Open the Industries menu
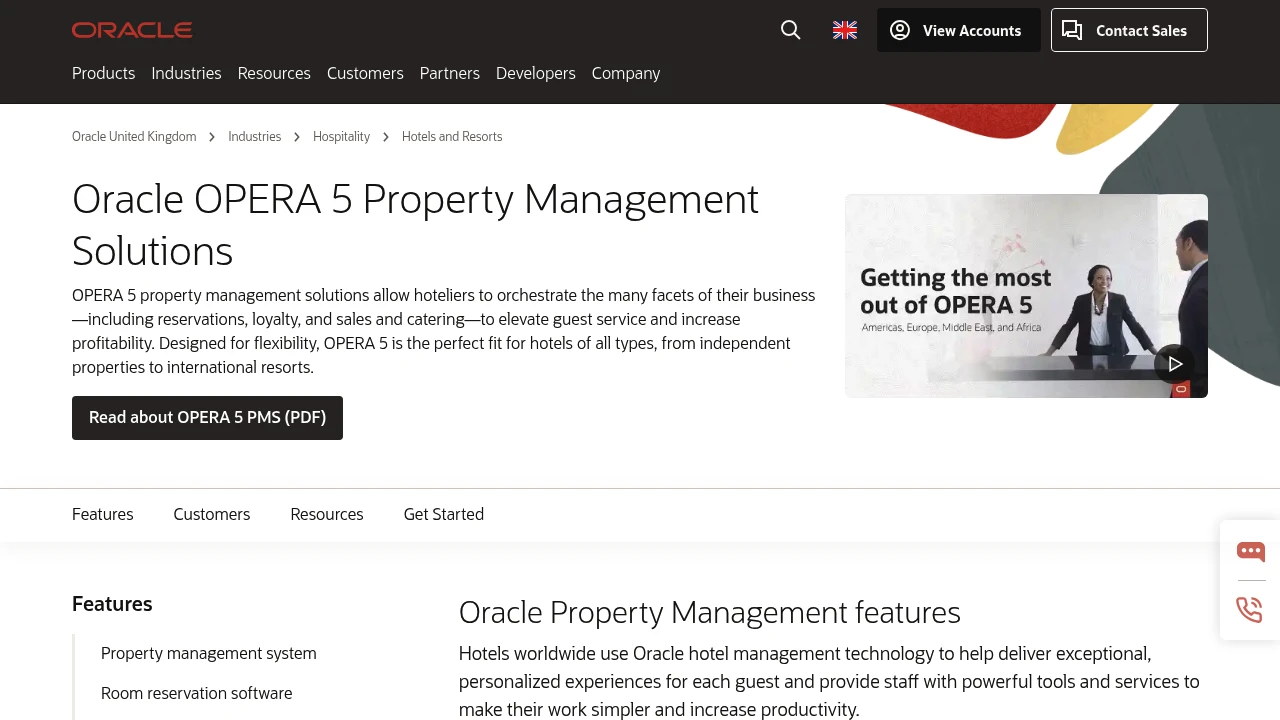 (186, 73)
